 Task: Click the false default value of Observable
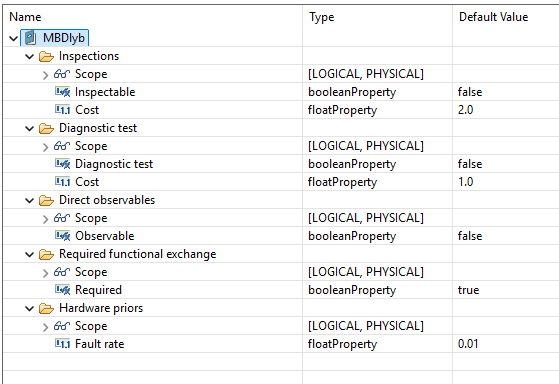[470, 236]
